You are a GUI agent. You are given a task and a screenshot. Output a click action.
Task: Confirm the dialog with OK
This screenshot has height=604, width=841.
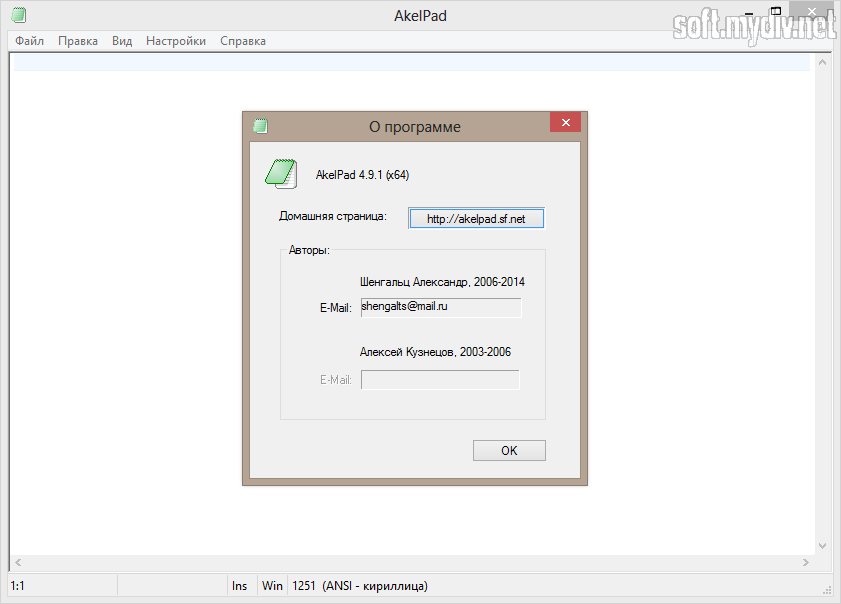[x=509, y=451]
